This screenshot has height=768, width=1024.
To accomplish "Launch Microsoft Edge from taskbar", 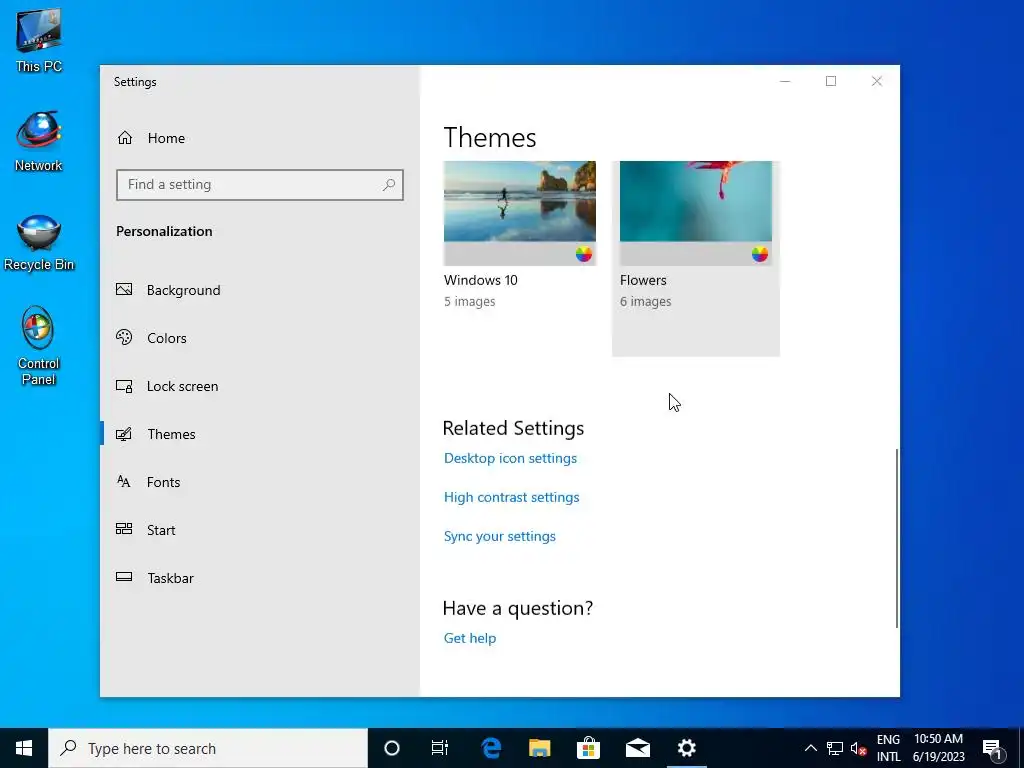I will click(x=490, y=748).
